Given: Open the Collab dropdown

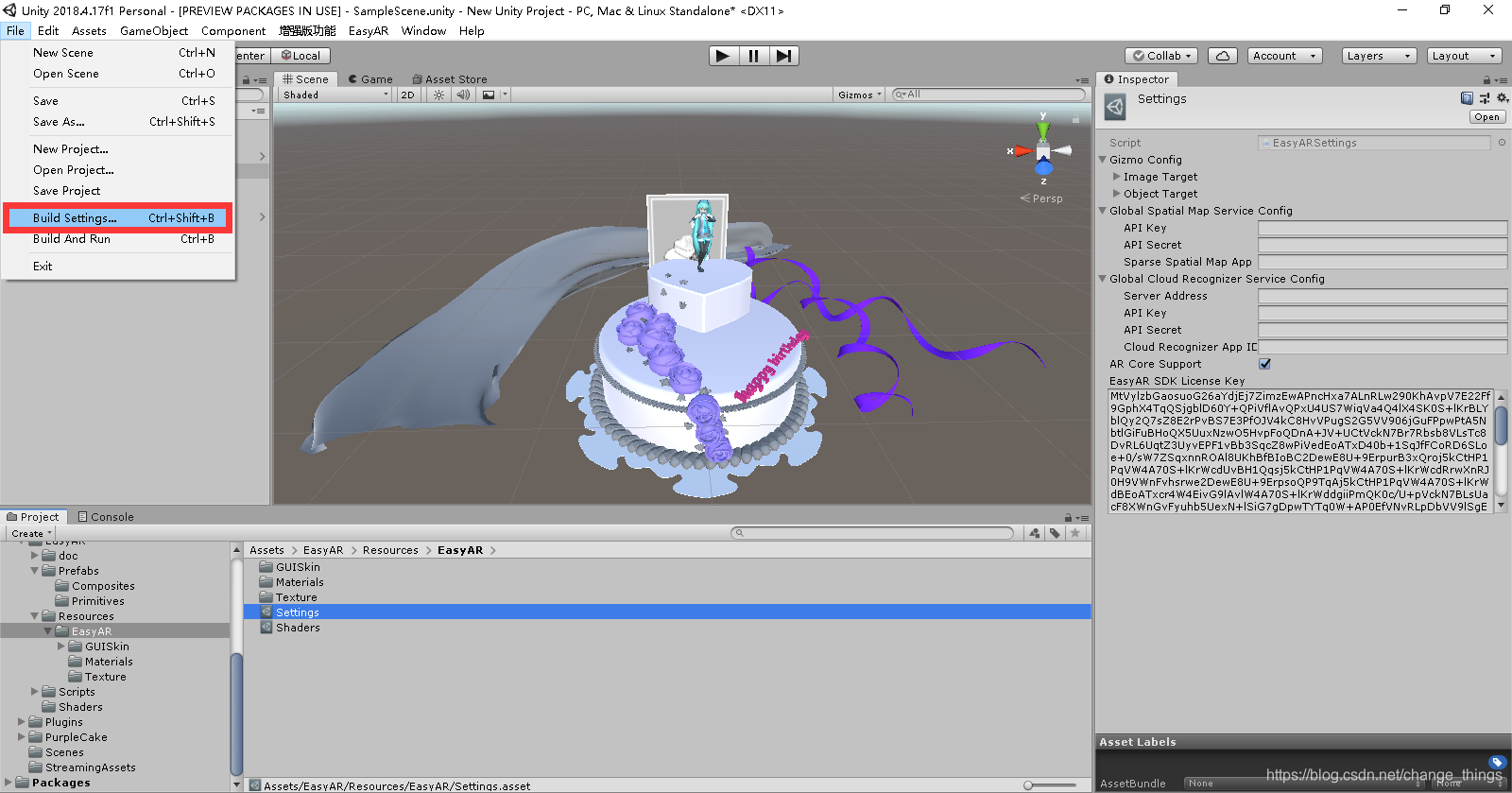Looking at the screenshot, I should point(1162,56).
